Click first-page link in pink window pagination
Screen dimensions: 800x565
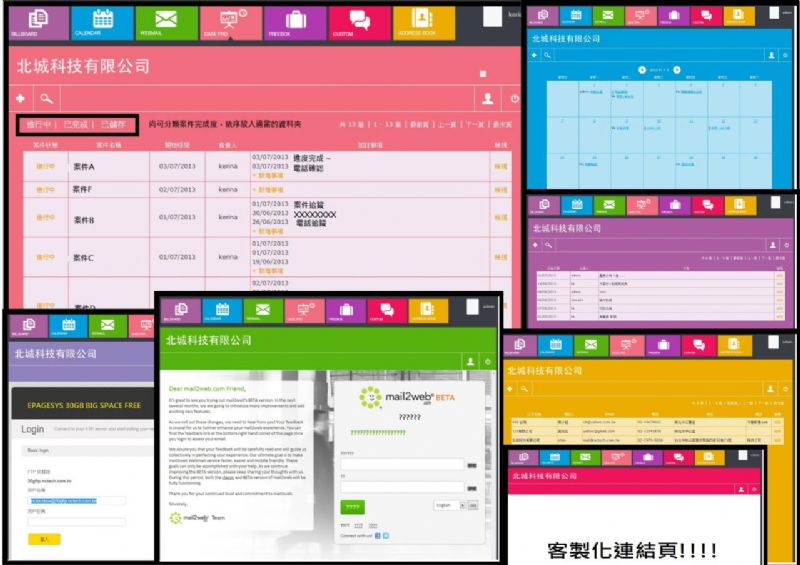(419, 125)
